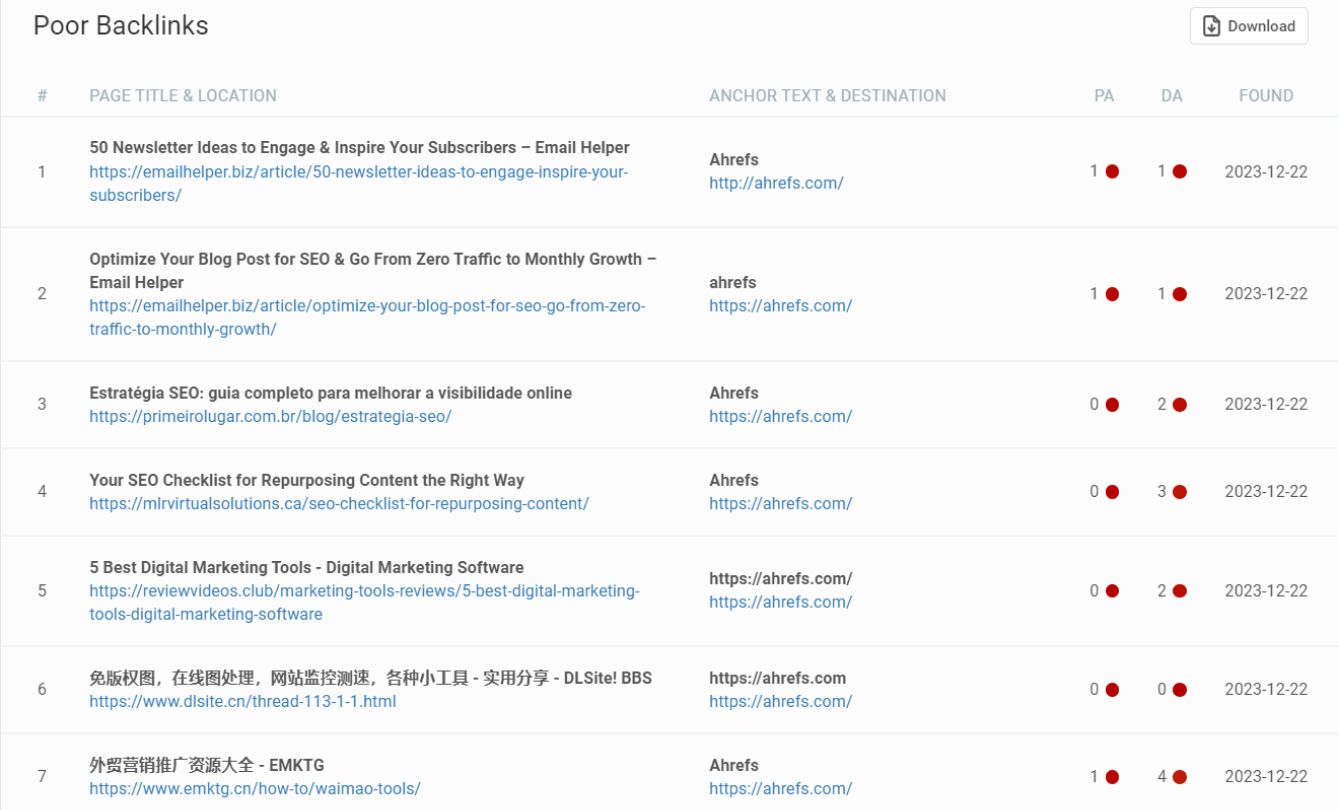
Task: Click the red PA dot for the Optimize Your Blog Post row
Action: point(1112,294)
